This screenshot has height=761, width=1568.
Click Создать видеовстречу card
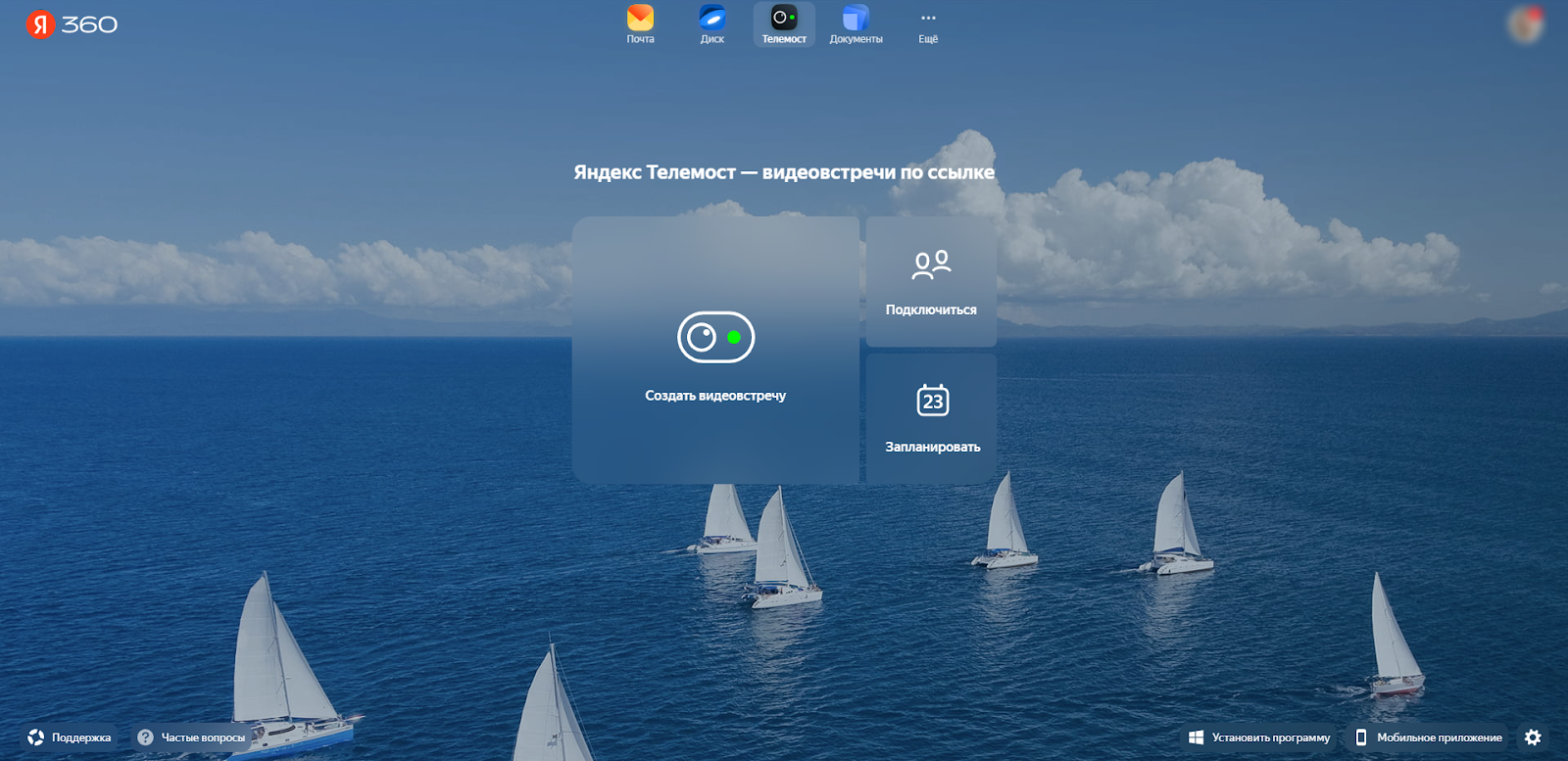point(715,350)
